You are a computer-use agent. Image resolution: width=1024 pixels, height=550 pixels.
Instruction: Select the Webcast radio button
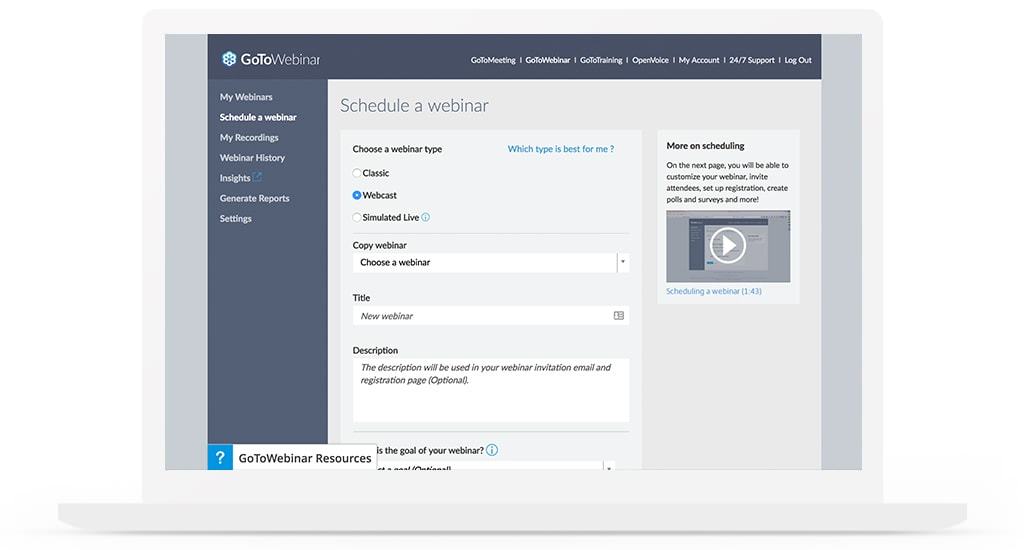click(357, 195)
